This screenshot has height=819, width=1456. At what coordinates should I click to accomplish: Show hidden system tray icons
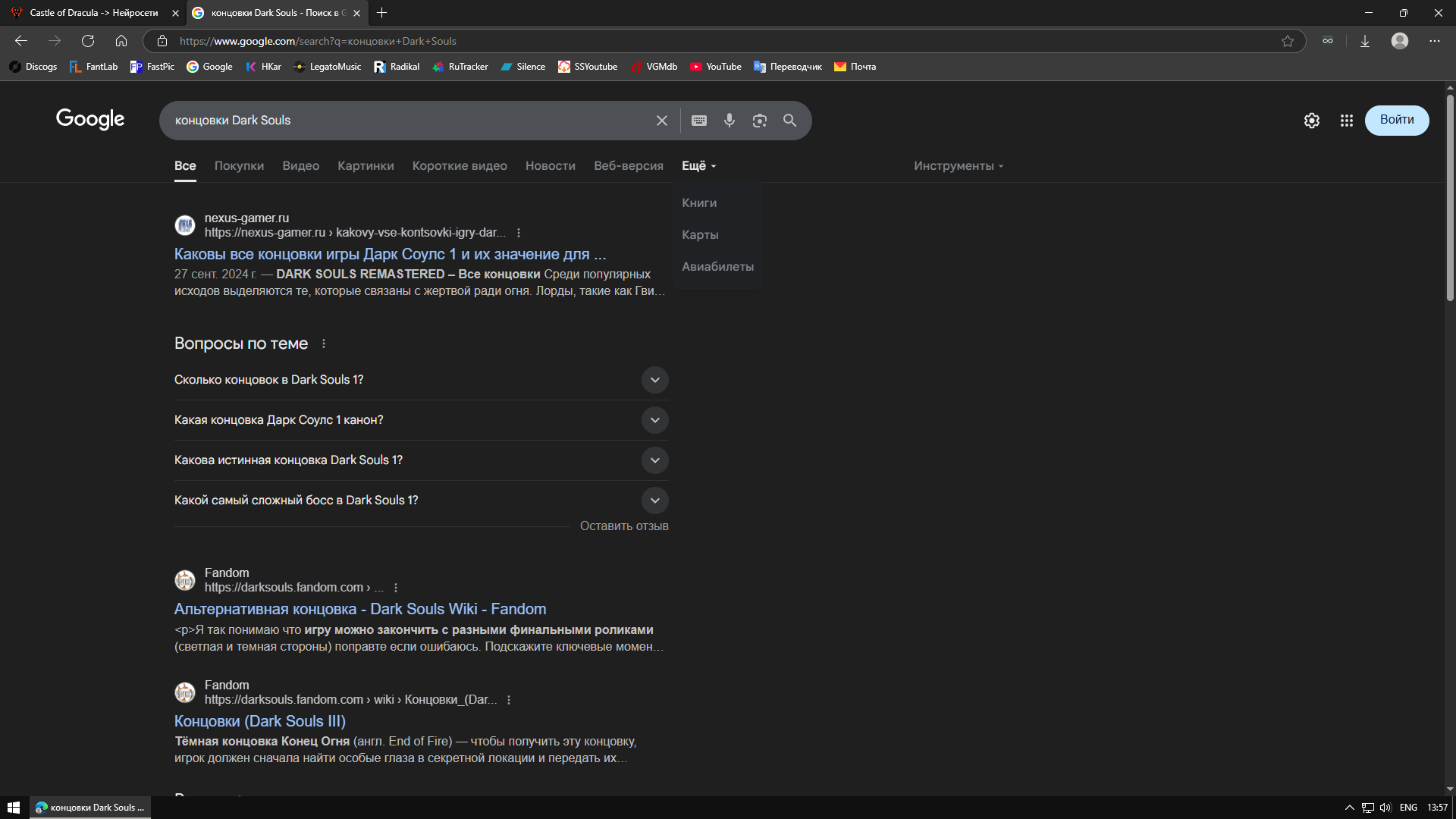(x=1350, y=808)
